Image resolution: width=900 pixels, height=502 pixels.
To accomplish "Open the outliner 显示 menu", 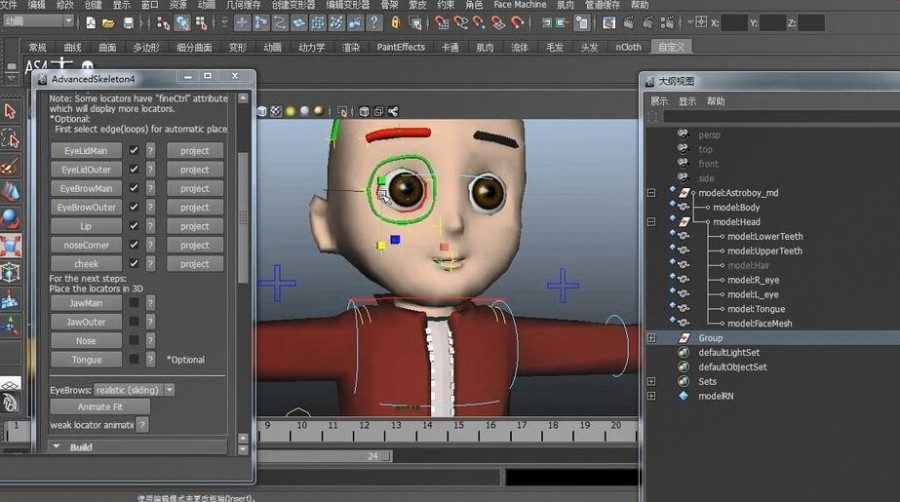I will coord(688,101).
